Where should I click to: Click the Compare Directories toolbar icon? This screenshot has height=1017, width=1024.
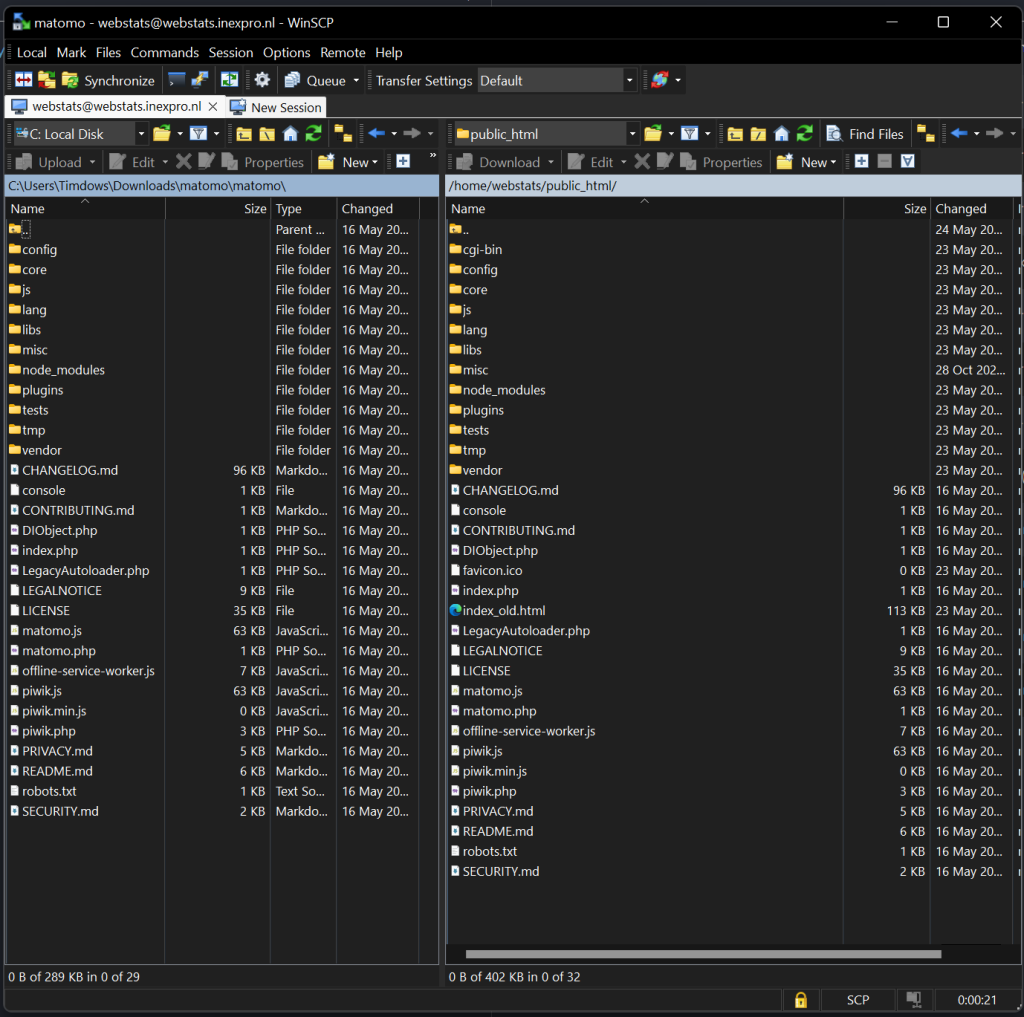point(24,80)
